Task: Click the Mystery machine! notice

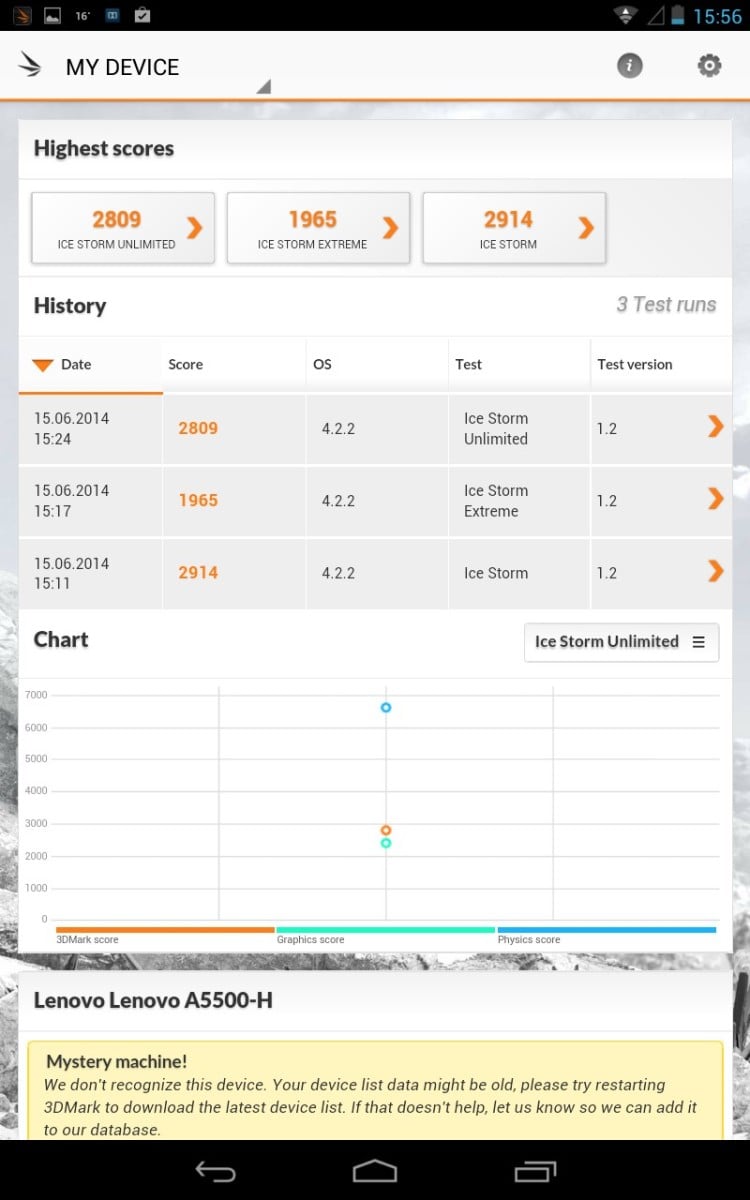Action: [x=375, y=1091]
